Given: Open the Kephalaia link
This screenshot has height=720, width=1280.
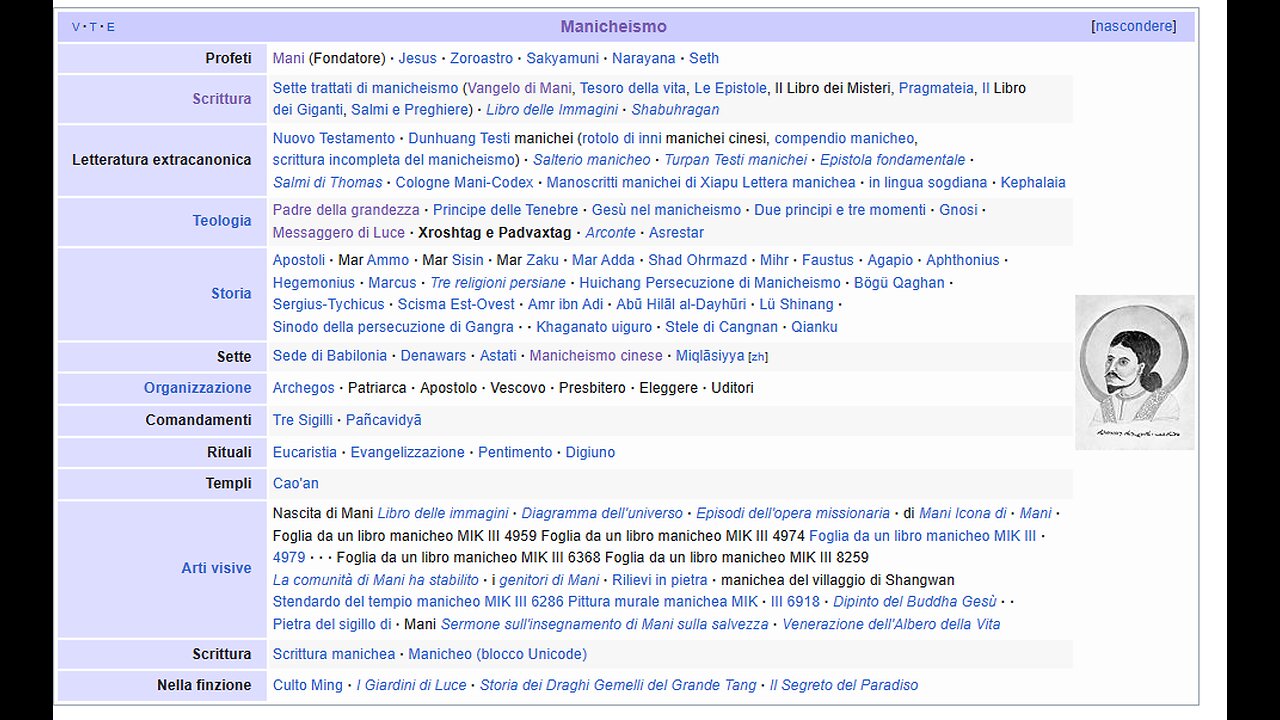Looking at the screenshot, I should (x=1033, y=183).
